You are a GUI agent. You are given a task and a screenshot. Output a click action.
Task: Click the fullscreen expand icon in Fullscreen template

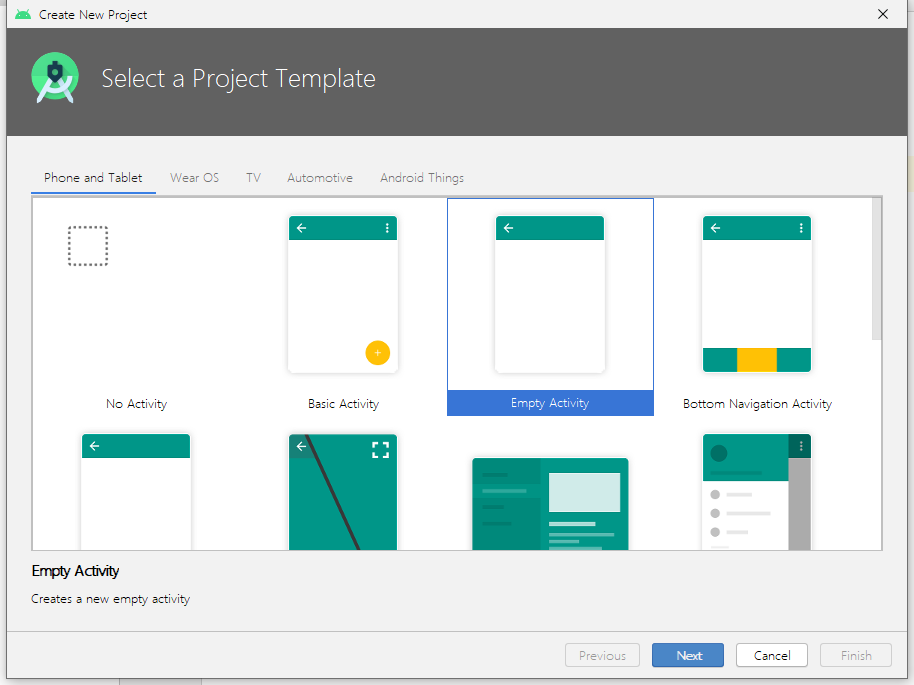[381, 449]
